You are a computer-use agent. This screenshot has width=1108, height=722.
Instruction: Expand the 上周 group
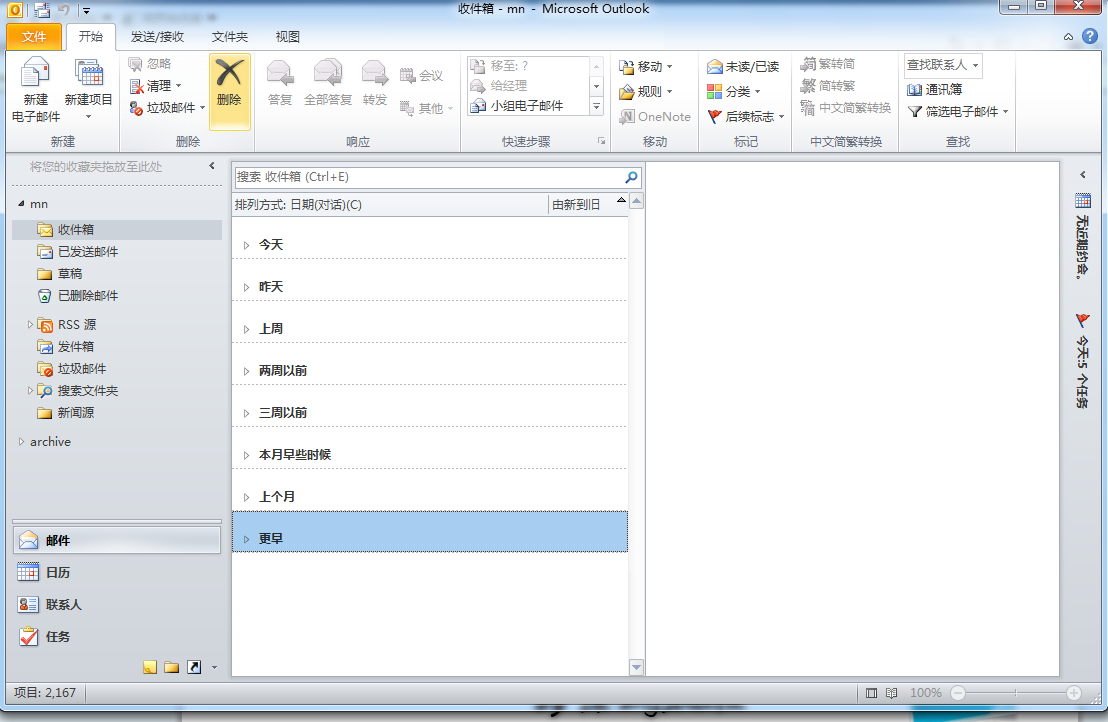(247, 329)
